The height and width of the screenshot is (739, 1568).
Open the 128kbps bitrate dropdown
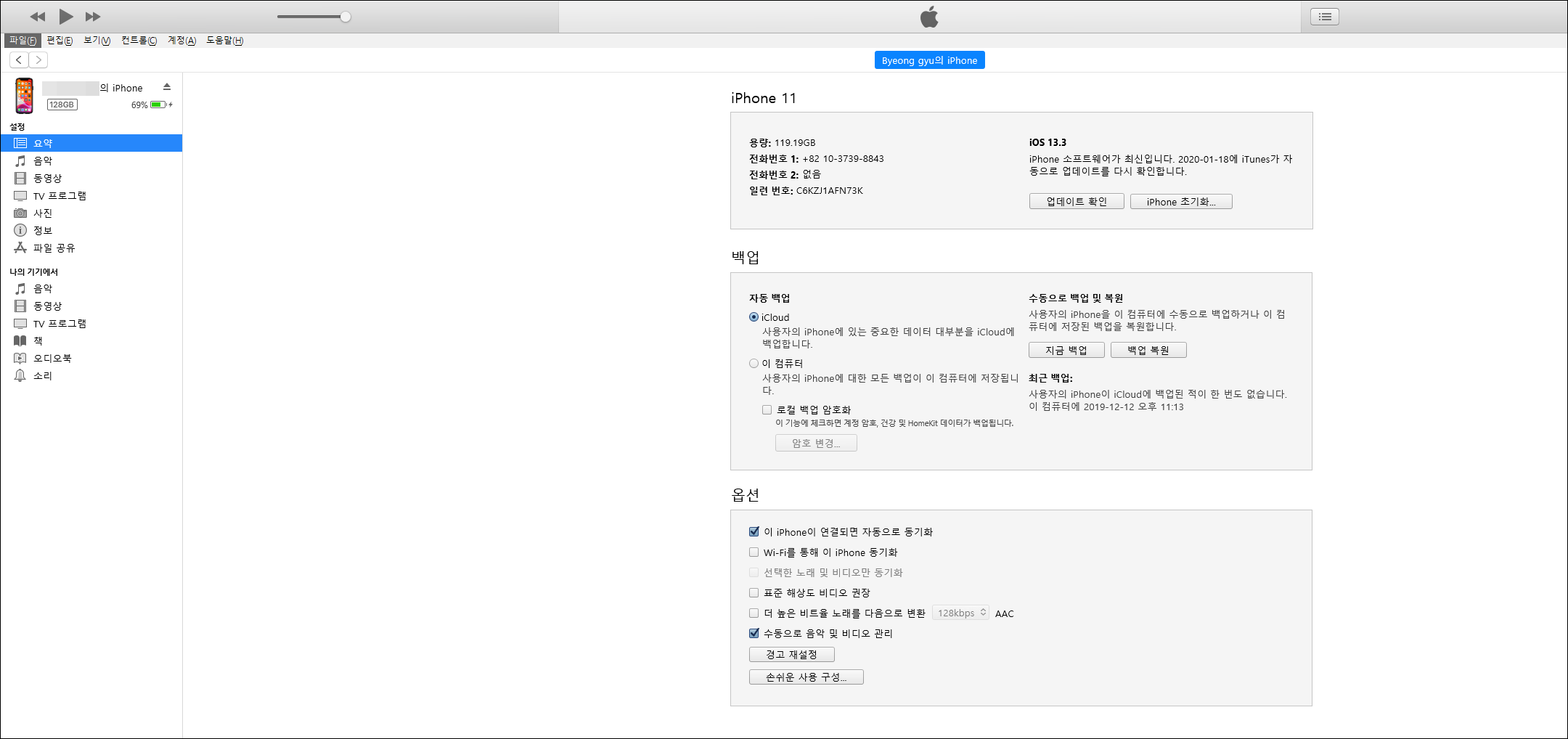click(960, 613)
